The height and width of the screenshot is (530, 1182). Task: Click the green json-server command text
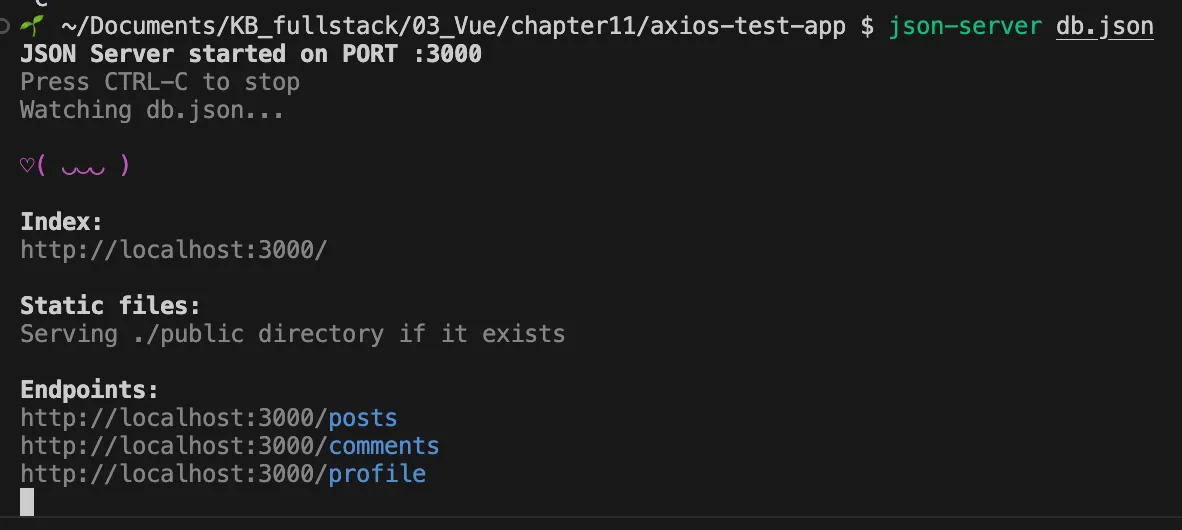(964, 26)
